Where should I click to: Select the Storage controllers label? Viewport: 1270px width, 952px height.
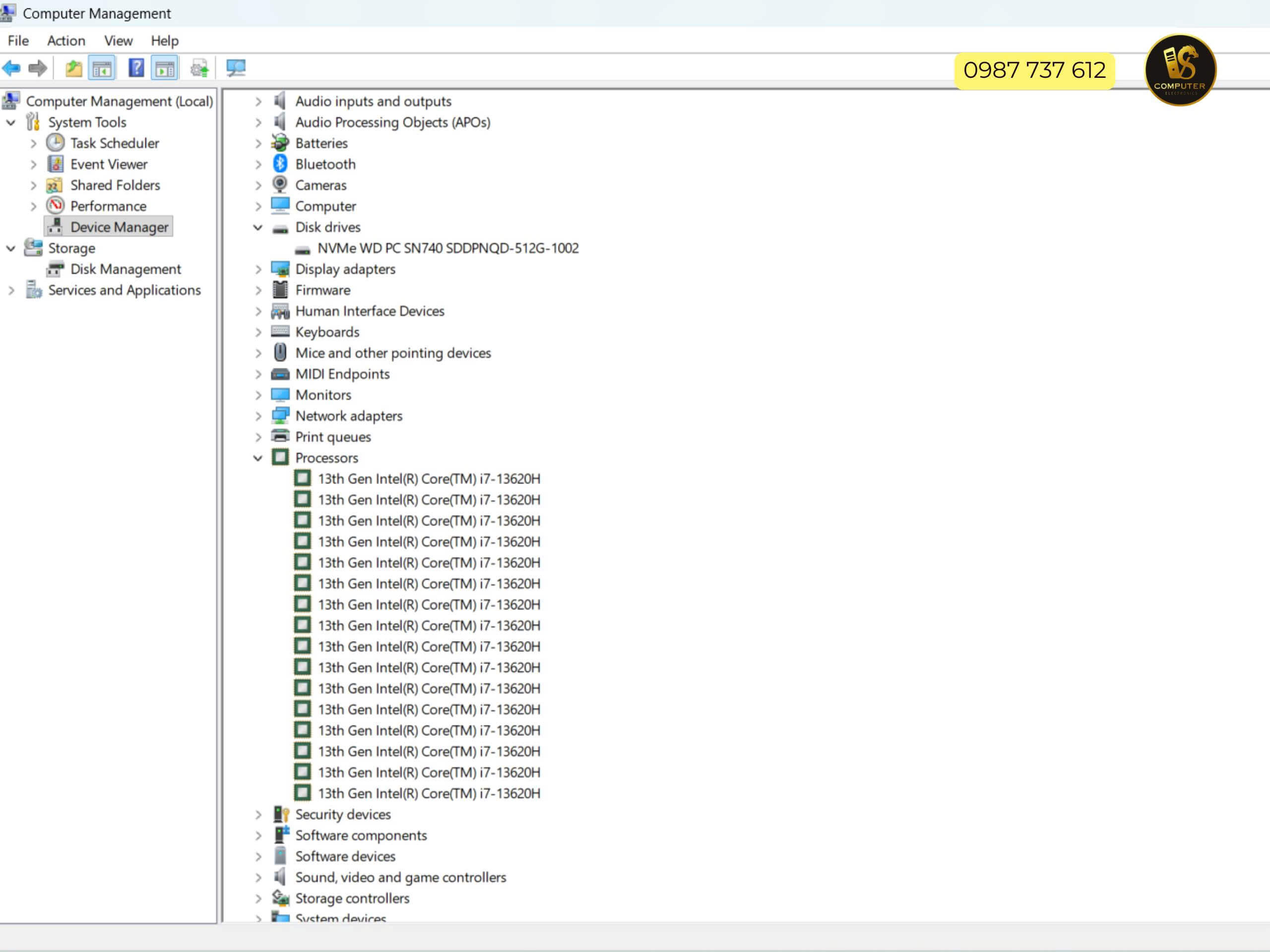pyautogui.click(x=352, y=898)
